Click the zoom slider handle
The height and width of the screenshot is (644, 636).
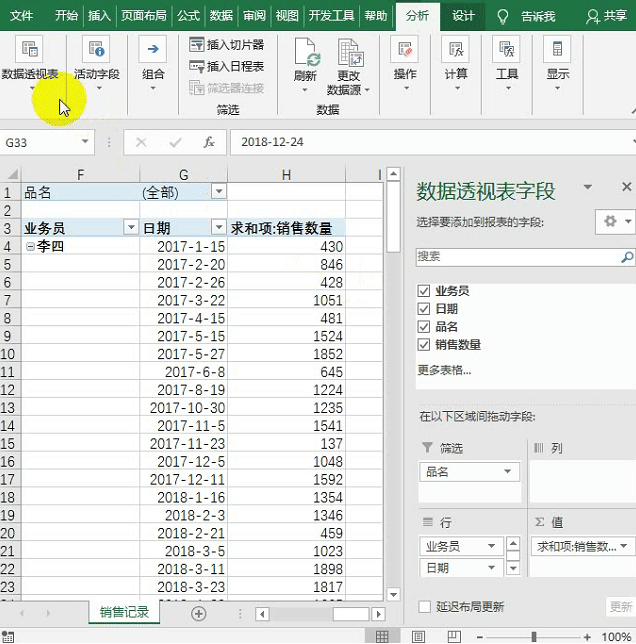point(534,637)
